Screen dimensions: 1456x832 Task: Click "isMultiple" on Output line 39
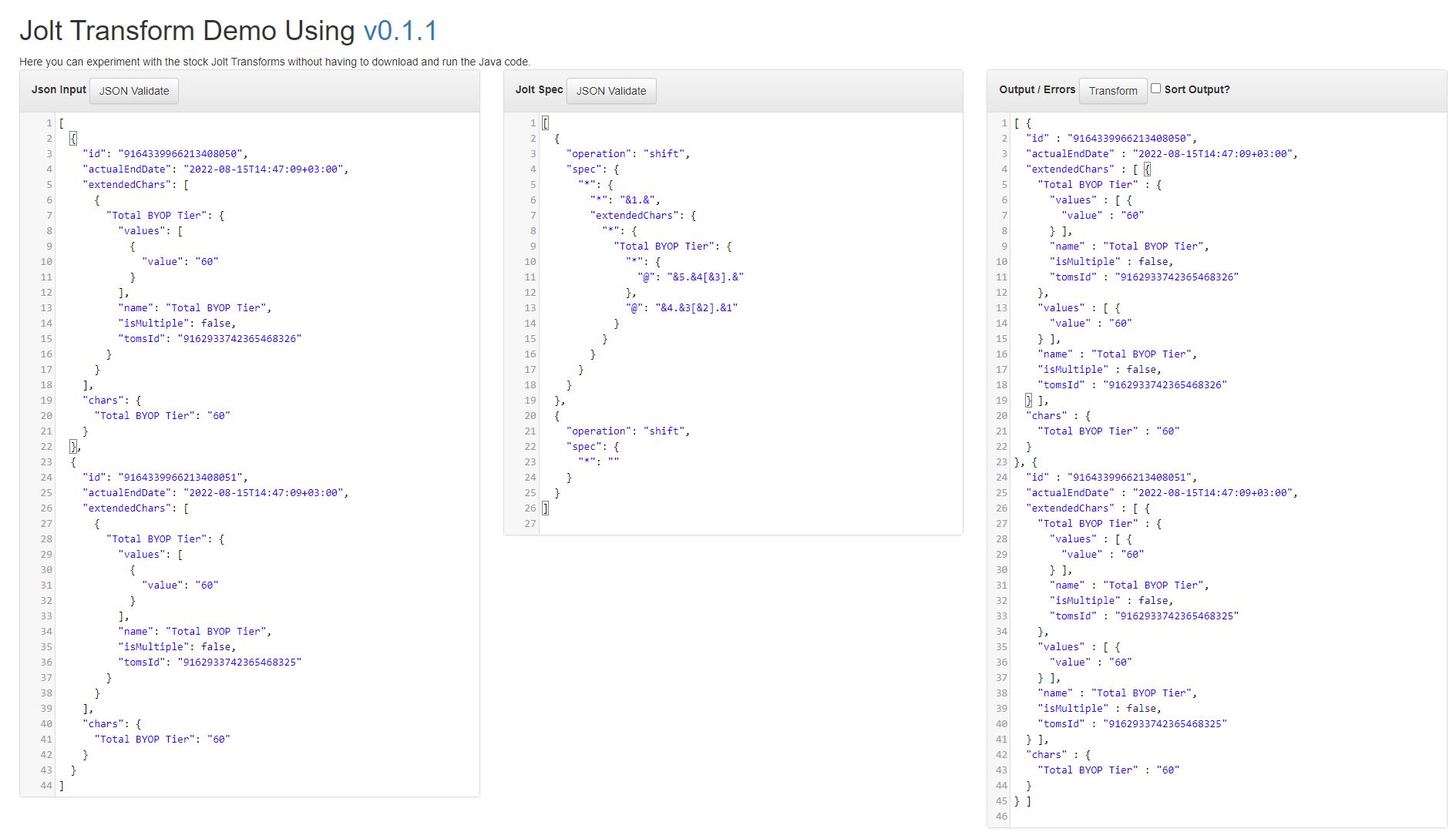(1074, 709)
